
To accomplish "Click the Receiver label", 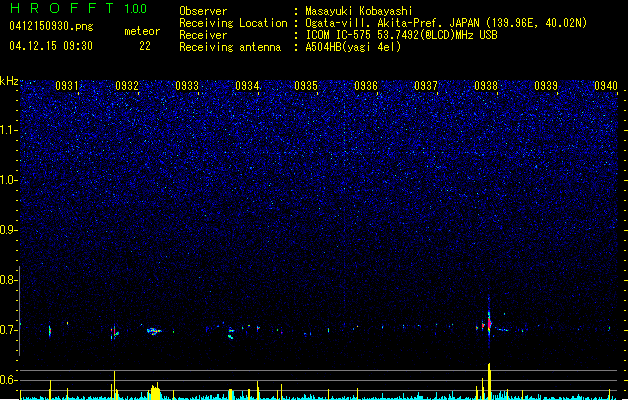I will pos(203,35).
